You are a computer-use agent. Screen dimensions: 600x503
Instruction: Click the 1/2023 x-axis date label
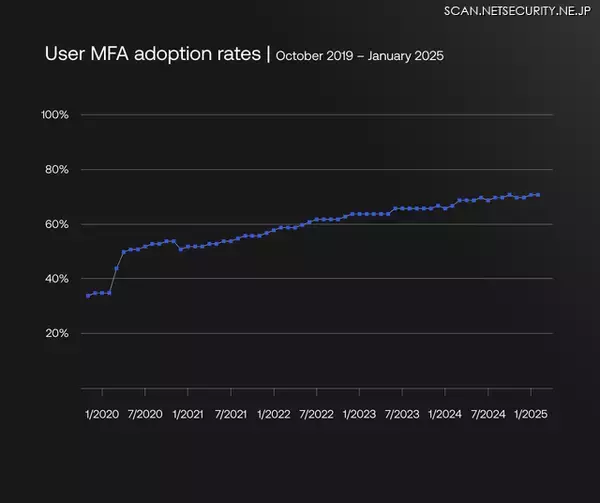pos(359,414)
